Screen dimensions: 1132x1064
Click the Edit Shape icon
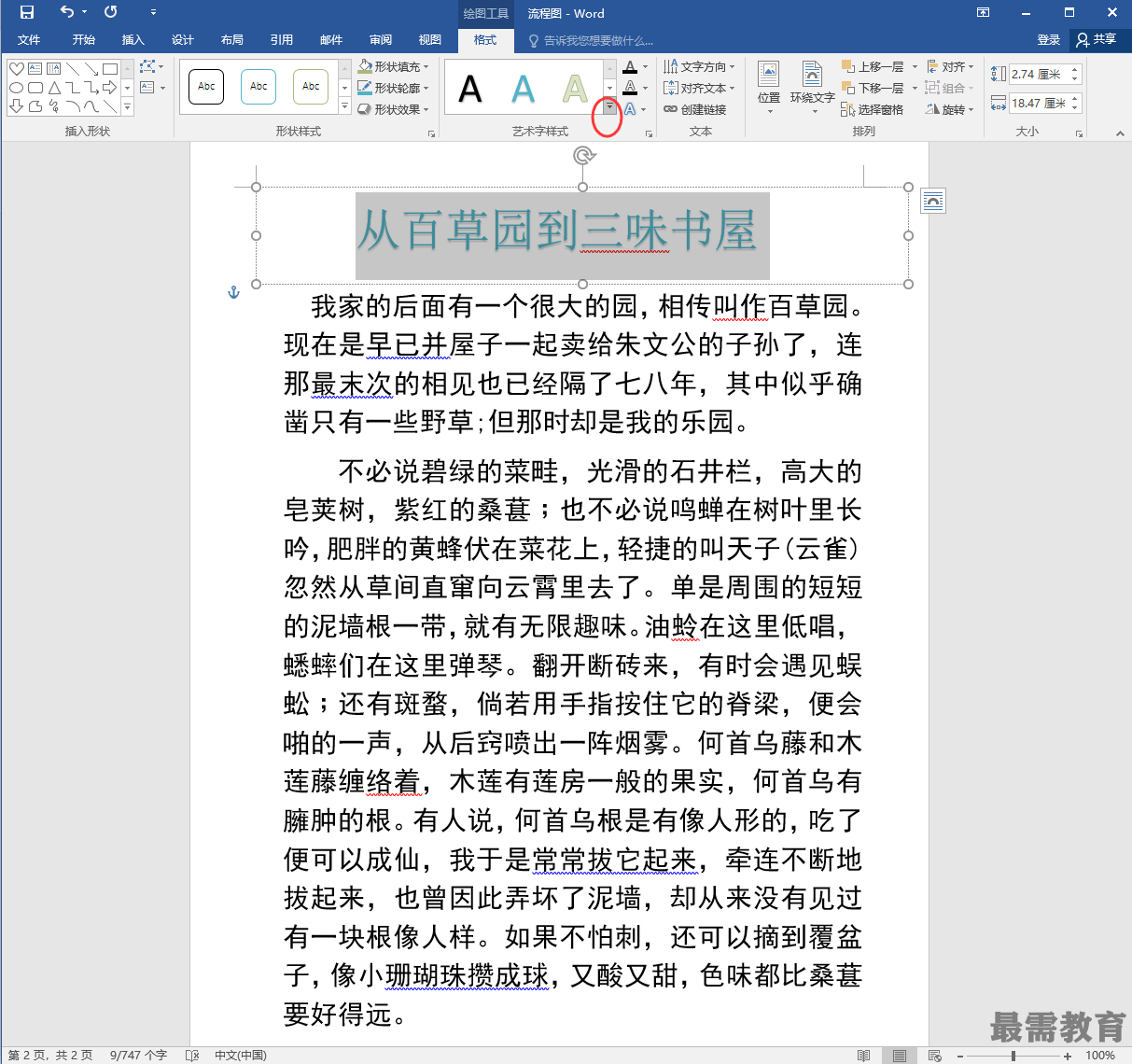[148, 67]
